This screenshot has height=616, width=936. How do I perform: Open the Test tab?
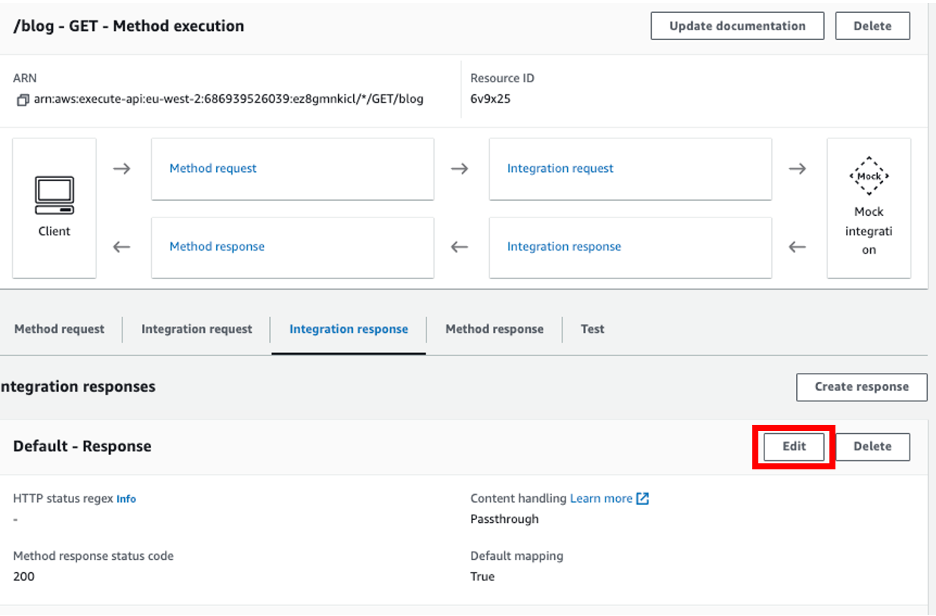coord(591,329)
